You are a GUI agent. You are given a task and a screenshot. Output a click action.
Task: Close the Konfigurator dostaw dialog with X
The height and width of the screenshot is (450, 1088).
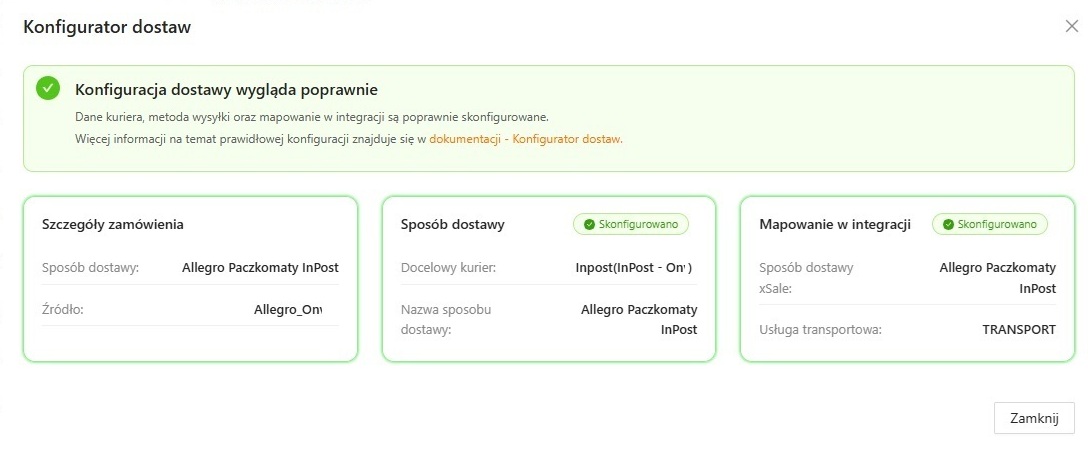[1071, 27]
